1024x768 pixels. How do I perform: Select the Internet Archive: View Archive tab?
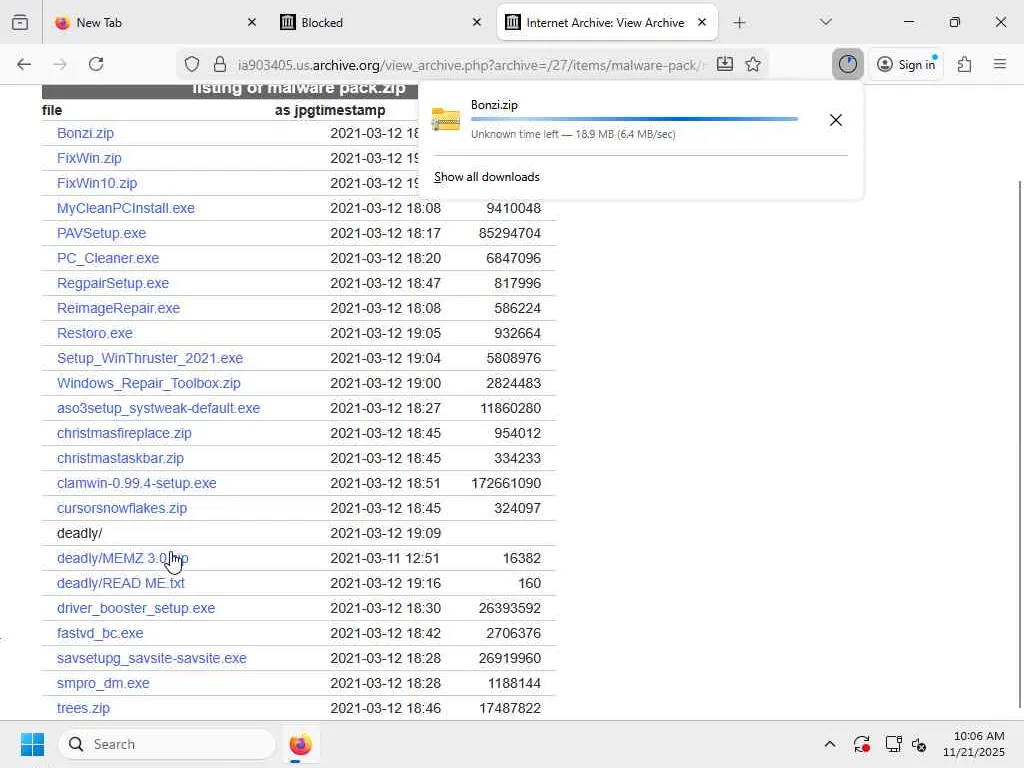coord(607,22)
